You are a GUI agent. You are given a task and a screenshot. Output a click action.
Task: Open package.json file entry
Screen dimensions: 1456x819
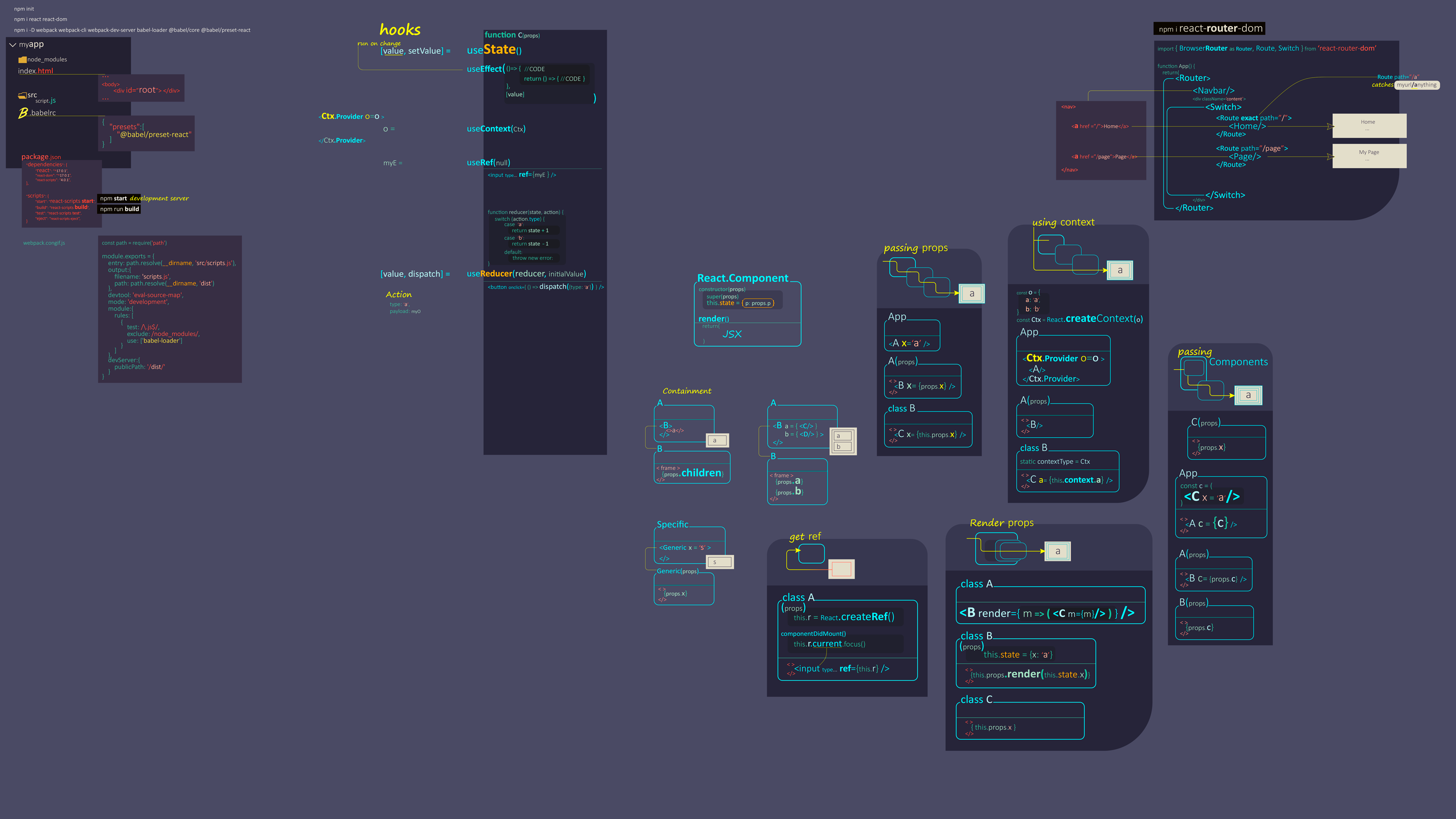41,157
